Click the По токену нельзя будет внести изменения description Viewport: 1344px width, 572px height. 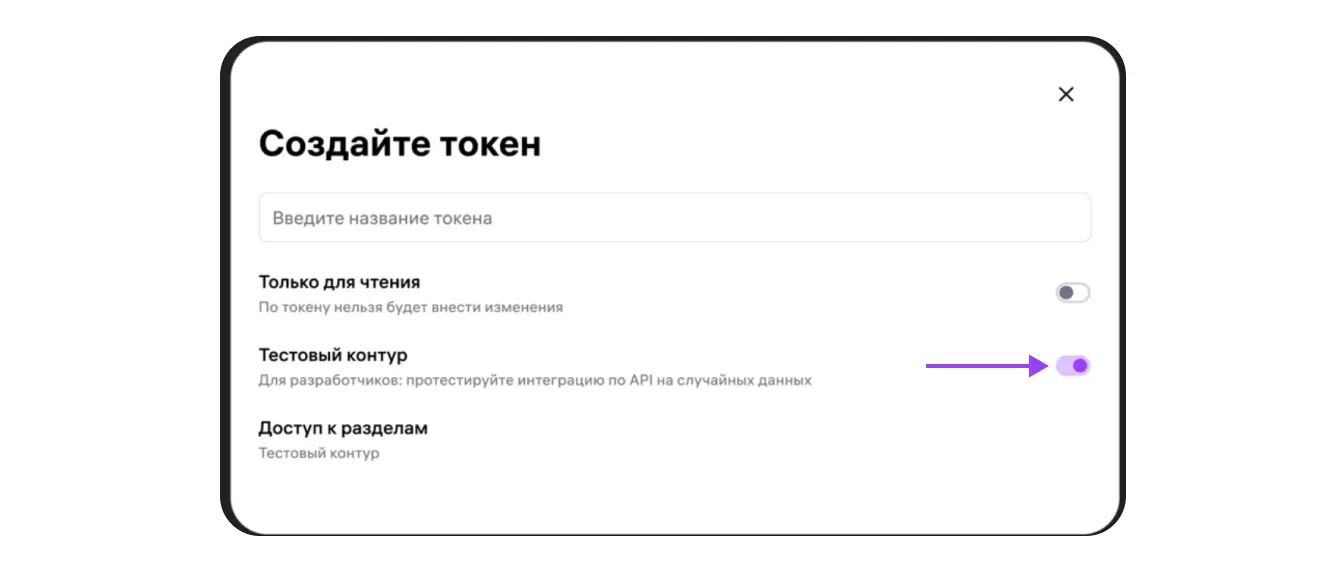click(x=410, y=307)
